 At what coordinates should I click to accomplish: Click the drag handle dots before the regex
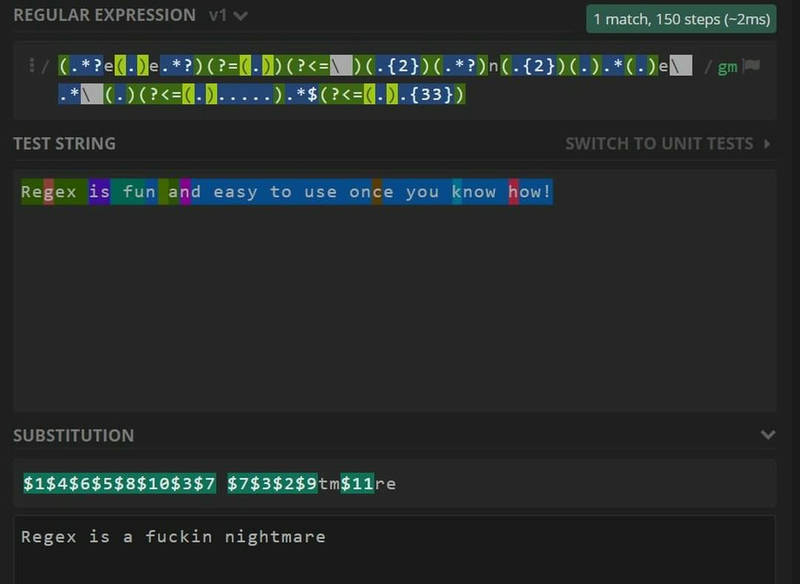[32, 65]
